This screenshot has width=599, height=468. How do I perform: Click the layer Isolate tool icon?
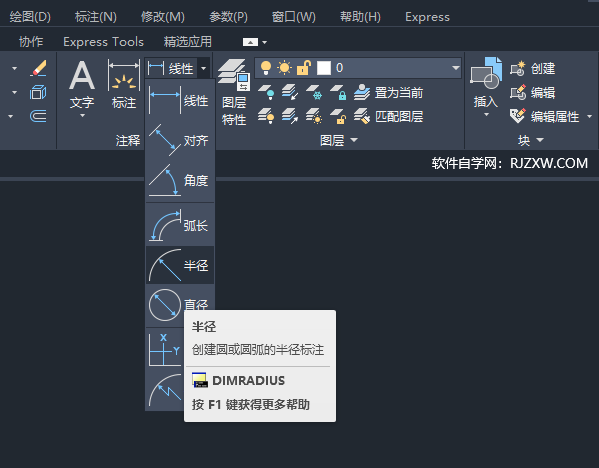[x=290, y=92]
